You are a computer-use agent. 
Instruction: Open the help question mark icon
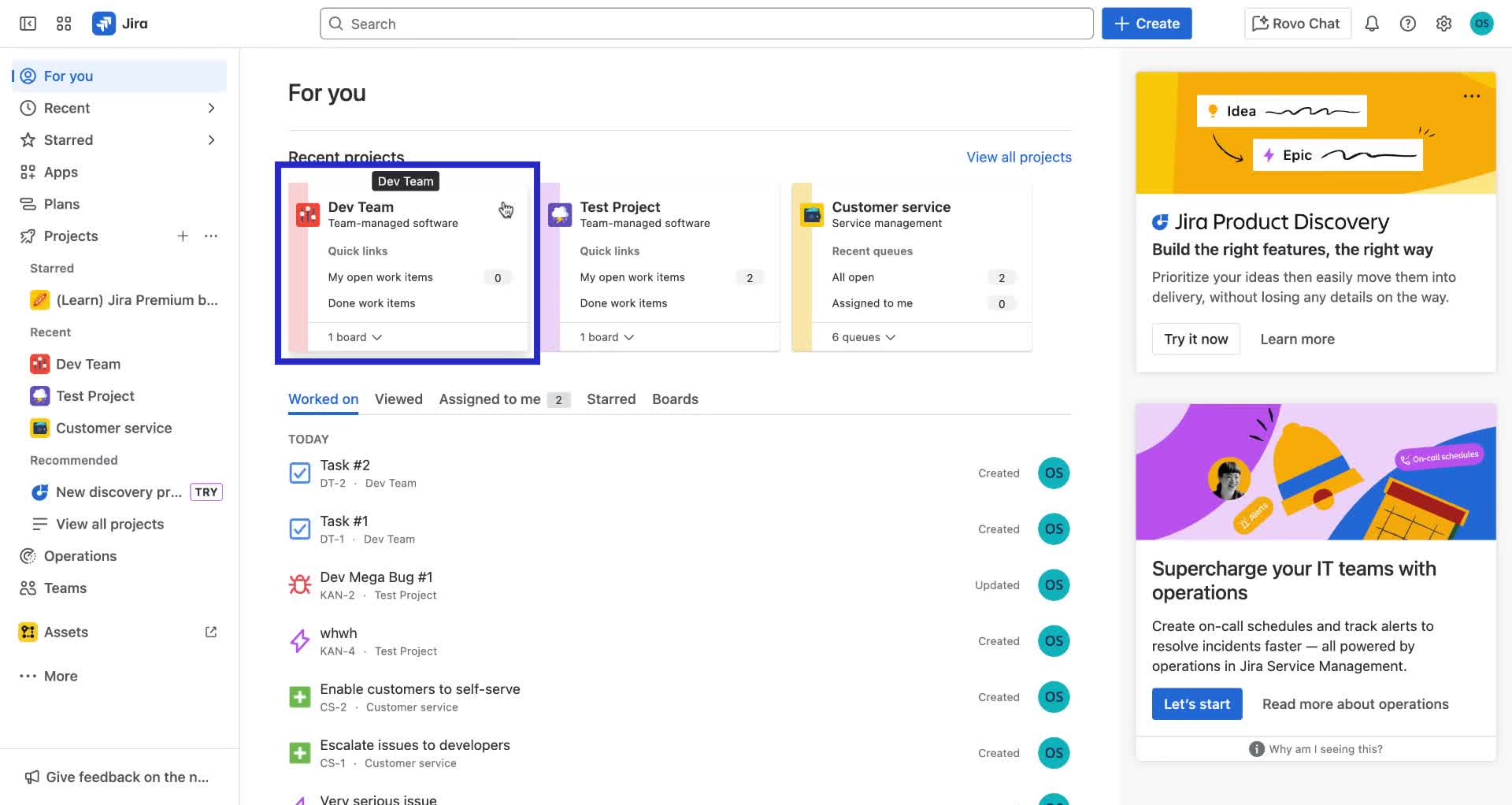coord(1407,24)
